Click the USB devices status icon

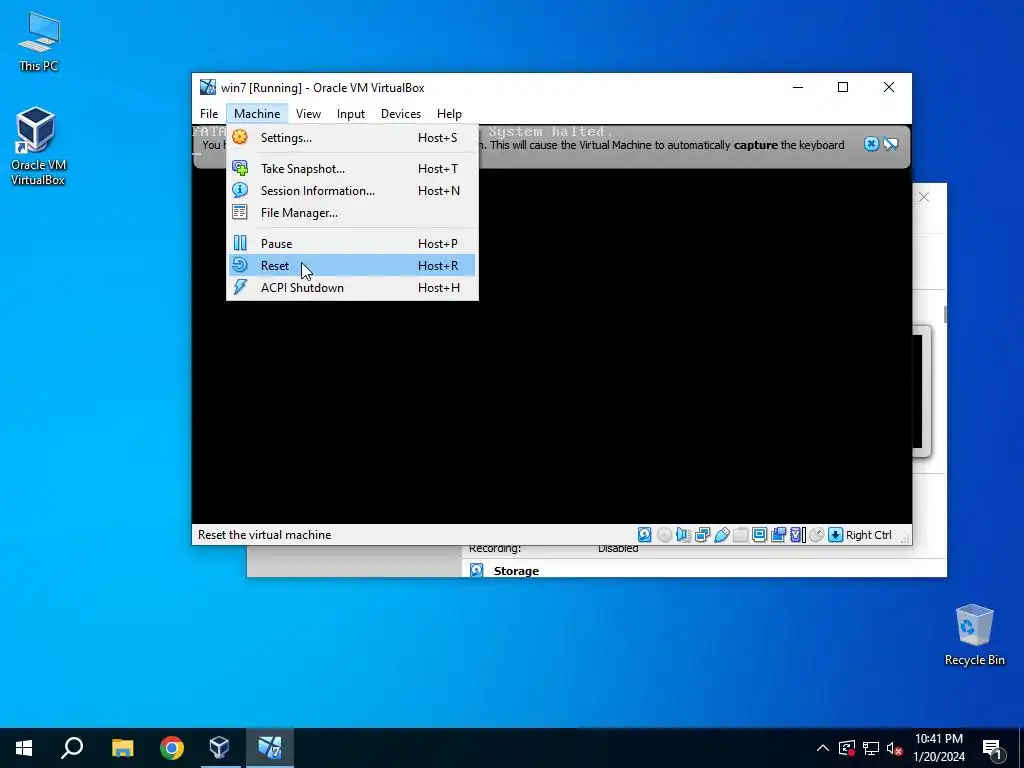point(722,535)
